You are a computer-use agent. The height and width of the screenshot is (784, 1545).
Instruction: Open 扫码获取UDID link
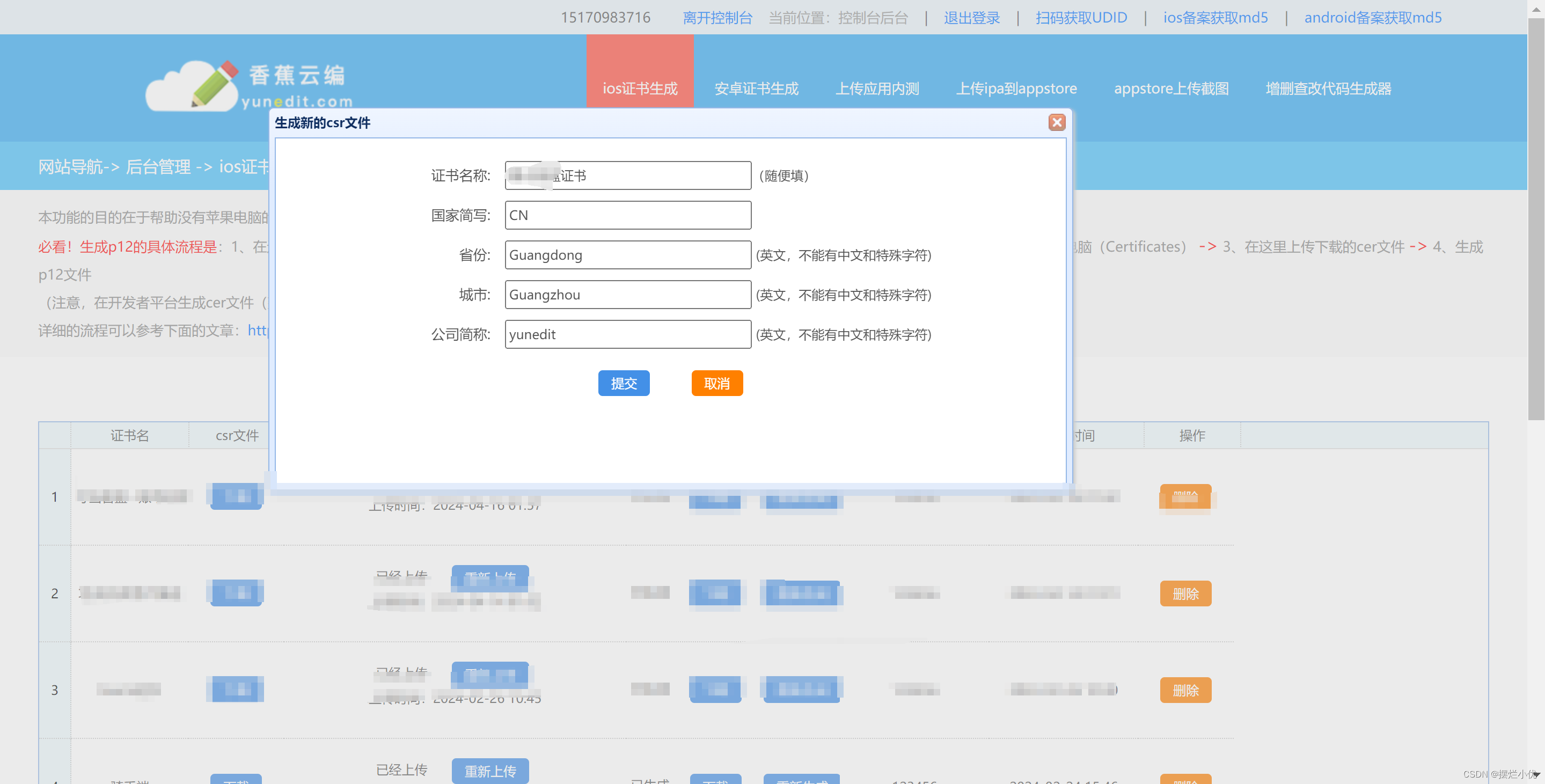1081,17
